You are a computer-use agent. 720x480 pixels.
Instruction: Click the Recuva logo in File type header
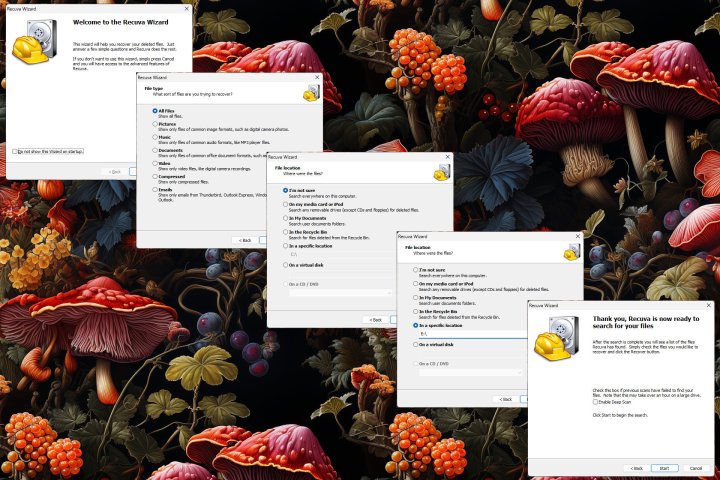click(x=311, y=93)
